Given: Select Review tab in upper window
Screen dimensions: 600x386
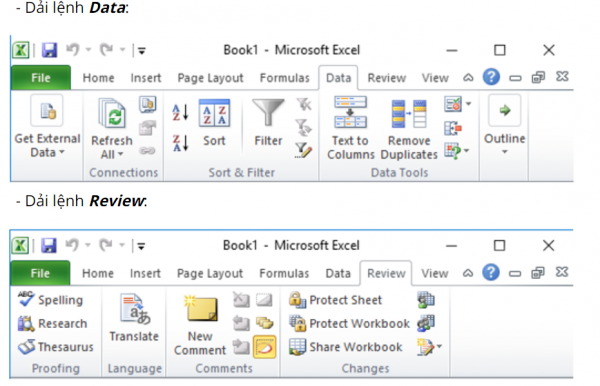Looking at the screenshot, I should (x=386, y=78).
